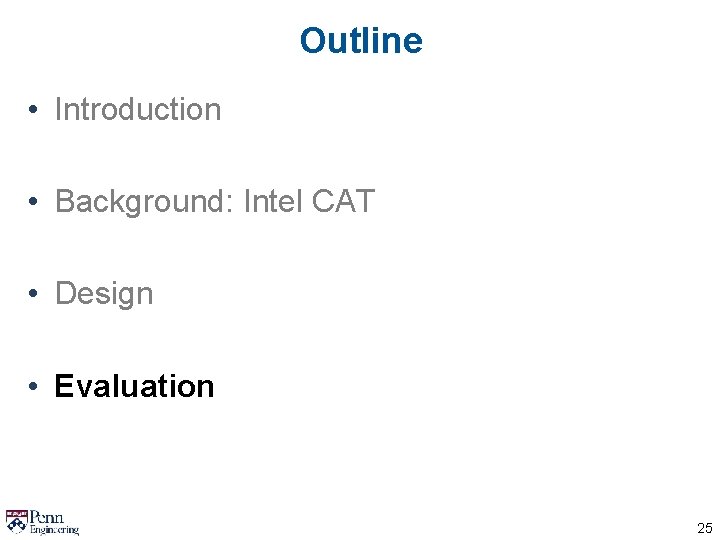720x540 pixels.
Task: Select the Outline slide title
Action: pyautogui.click(x=361, y=41)
